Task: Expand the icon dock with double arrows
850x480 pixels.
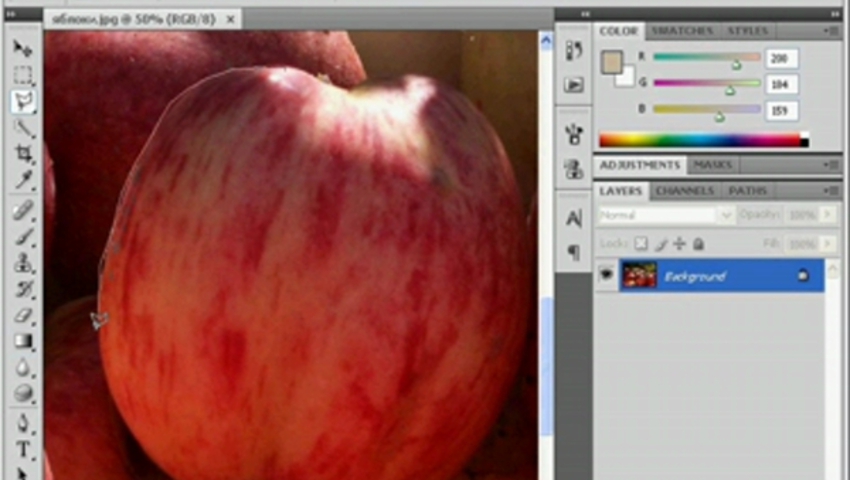Action: pos(584,14)
